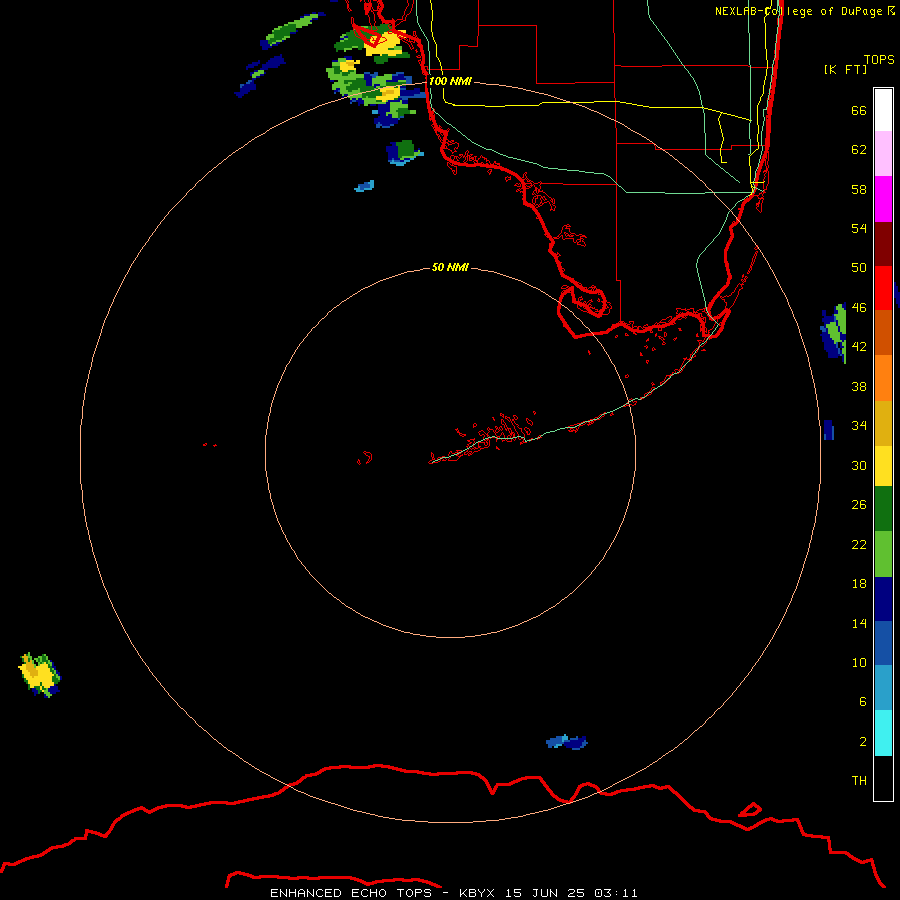The height and width of the screenshot is (900, 900).
Task: Click the light pink legend swatch
Action: point(883,154)
